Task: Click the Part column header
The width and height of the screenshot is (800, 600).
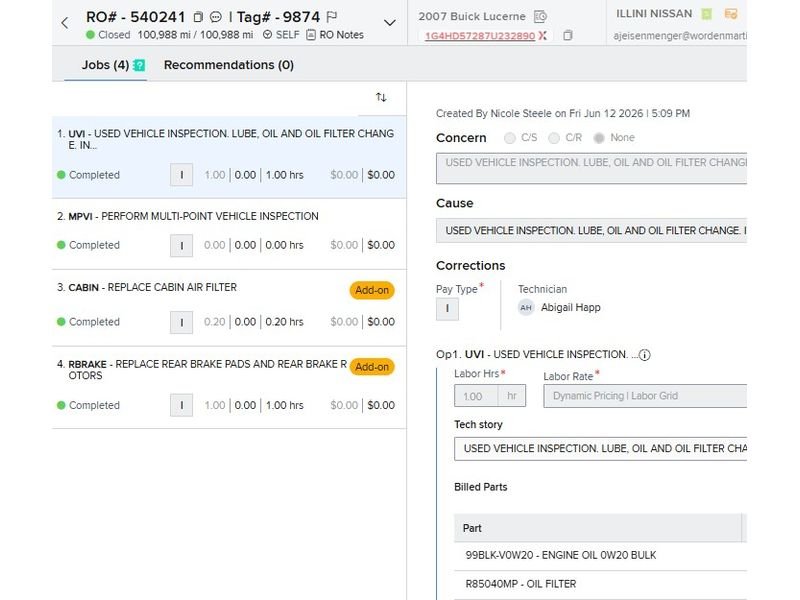Action: click(598, 528)
